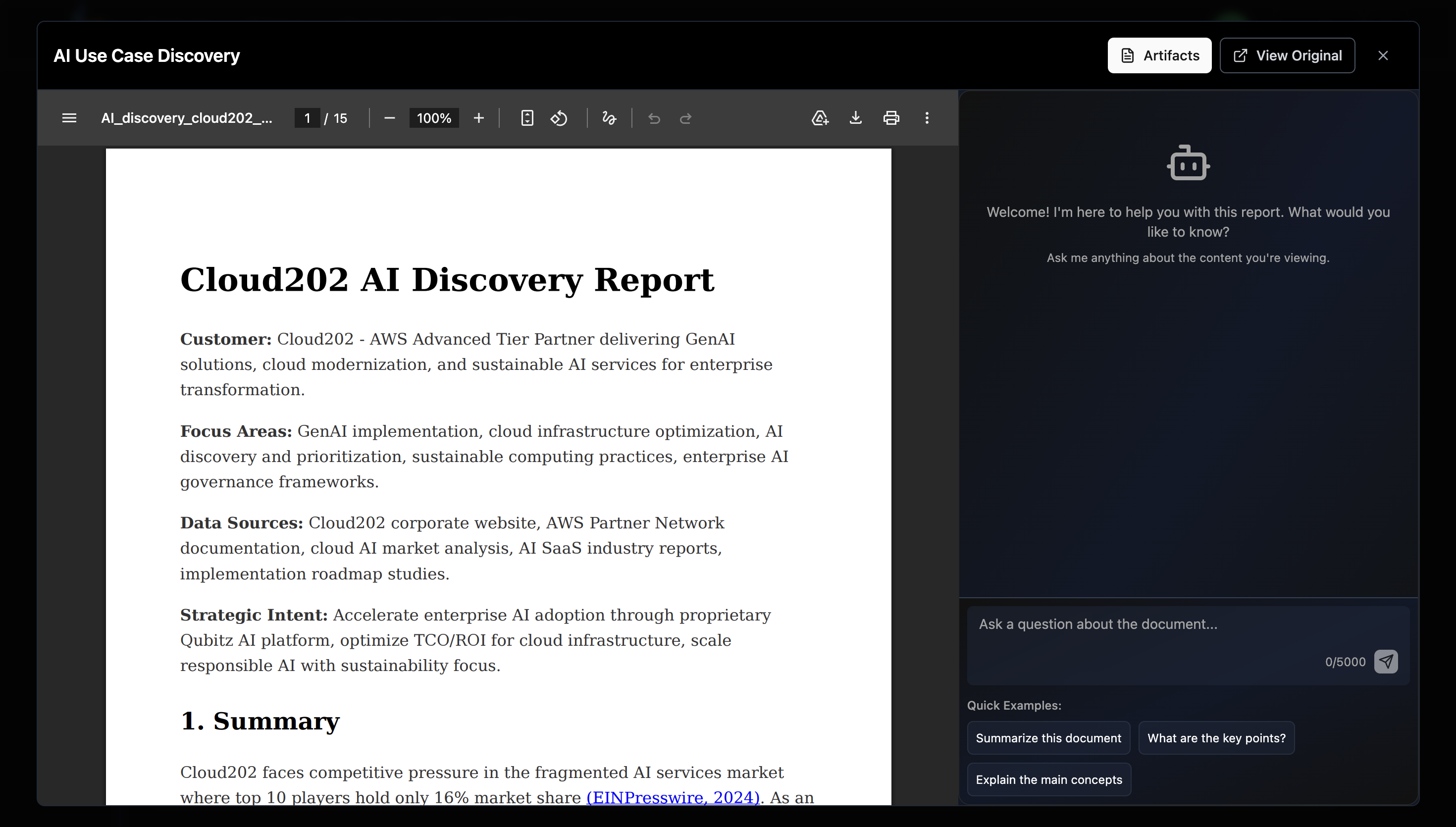Rotate the document counterclockwise
Viewport: 1456px width, 827px height.
(559, 118)
